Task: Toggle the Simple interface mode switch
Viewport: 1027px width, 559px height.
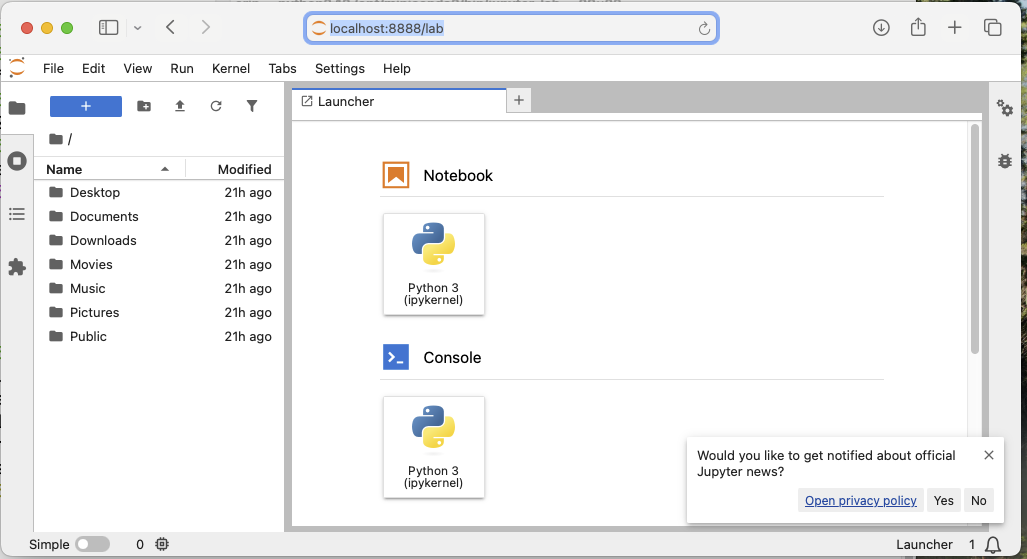Action: click(92, 544)
